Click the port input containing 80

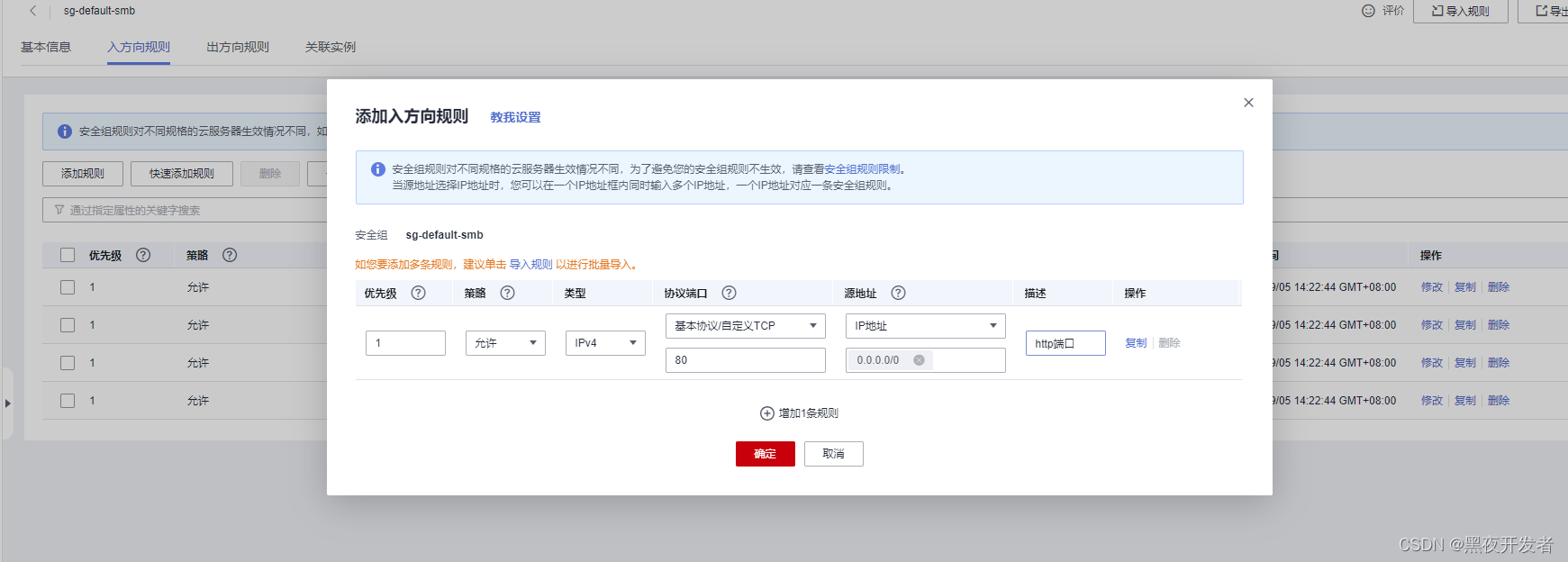(x=746, y=360)
